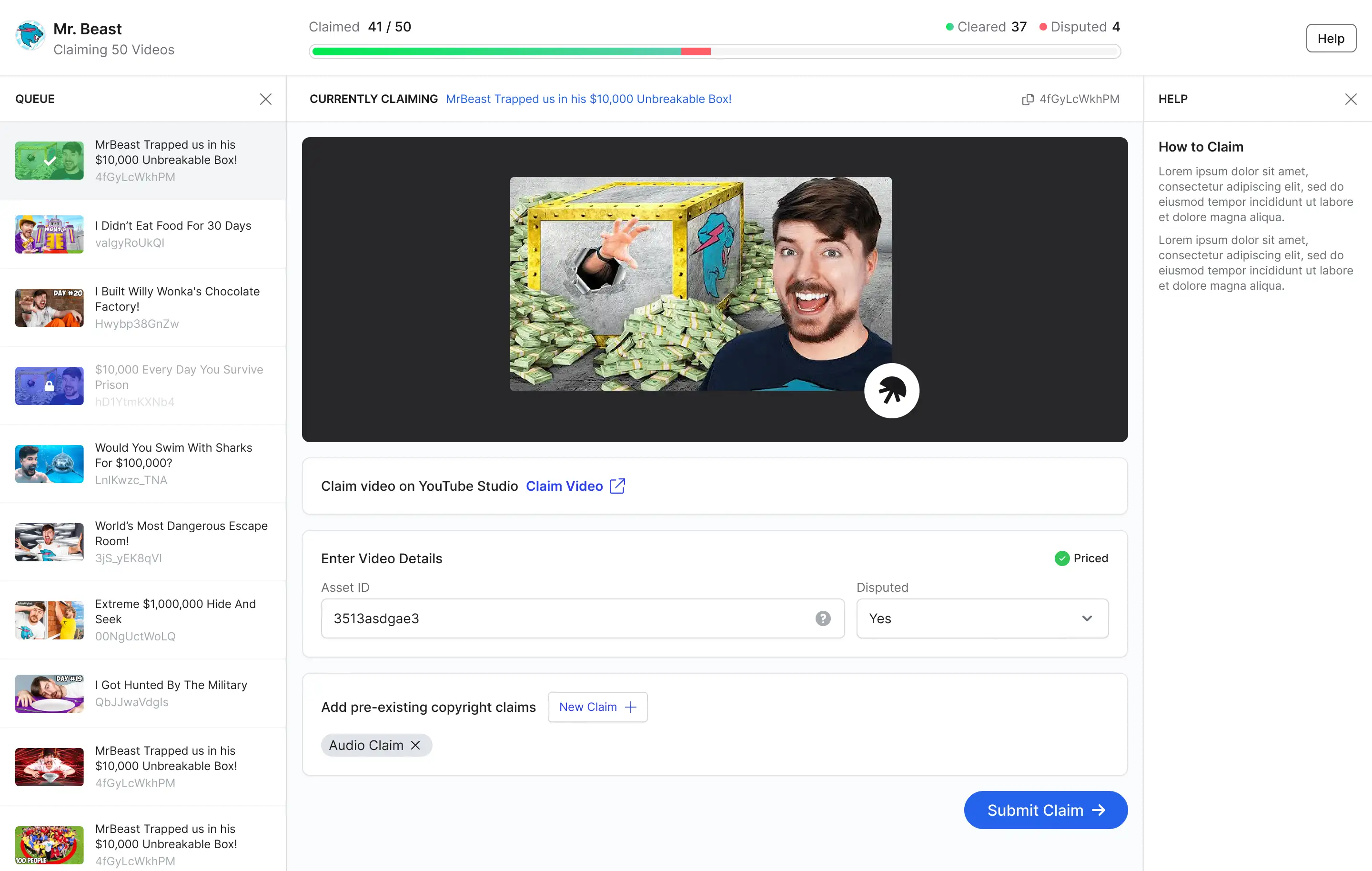Click the Claimed 41 / 50 counter
Image resolution: width=1372 pixels, height=871 pixels.
pyautogui.click(x=360, y=27)
